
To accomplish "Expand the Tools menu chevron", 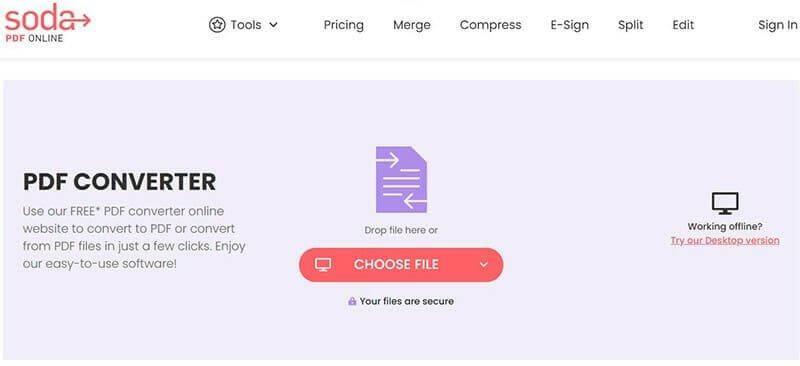I will click(x=273, y=25).
